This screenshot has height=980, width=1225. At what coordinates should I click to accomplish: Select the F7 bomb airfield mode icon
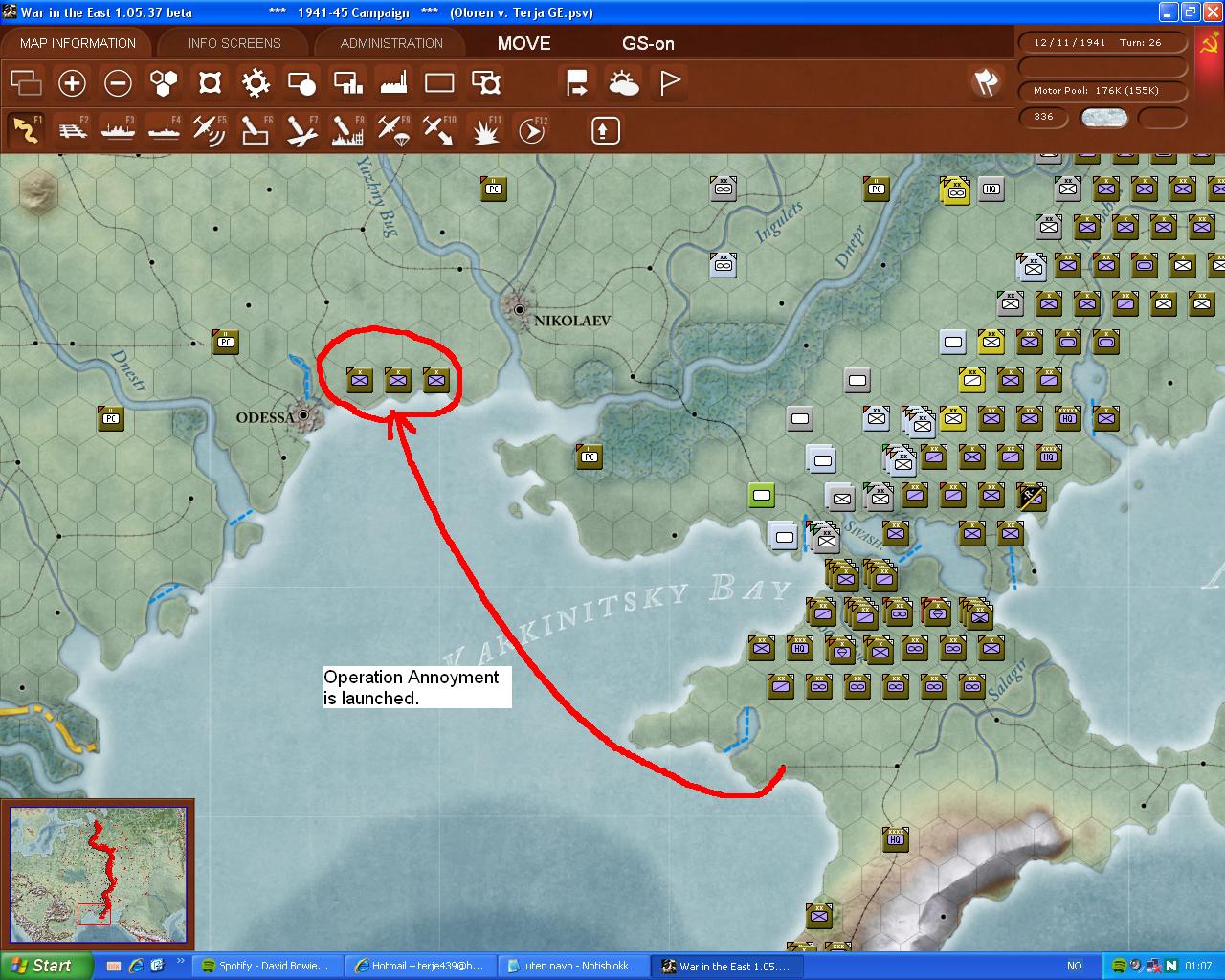[x=301, y=130]
